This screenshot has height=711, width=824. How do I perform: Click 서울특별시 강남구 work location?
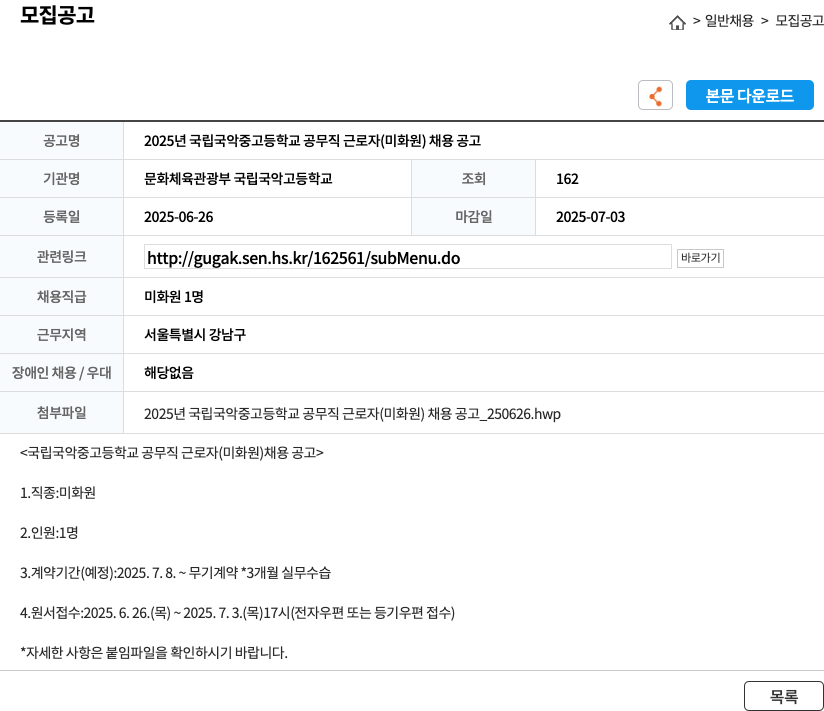tap(195, 335)
